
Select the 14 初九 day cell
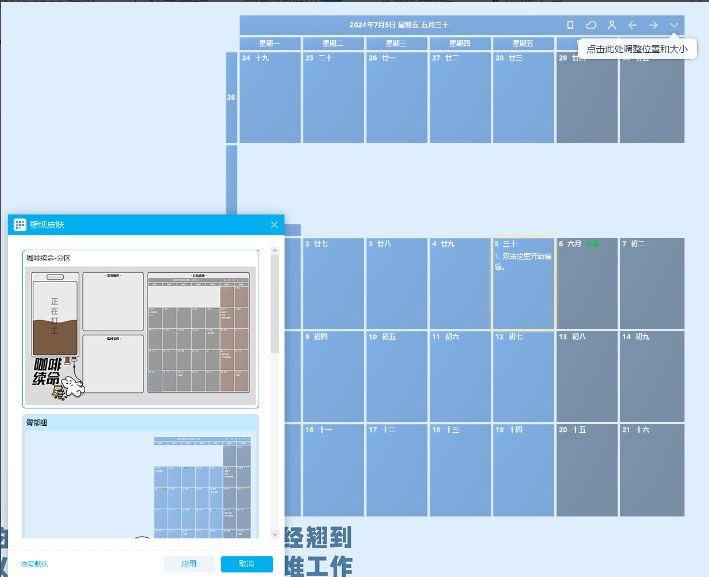click(652, 377)
